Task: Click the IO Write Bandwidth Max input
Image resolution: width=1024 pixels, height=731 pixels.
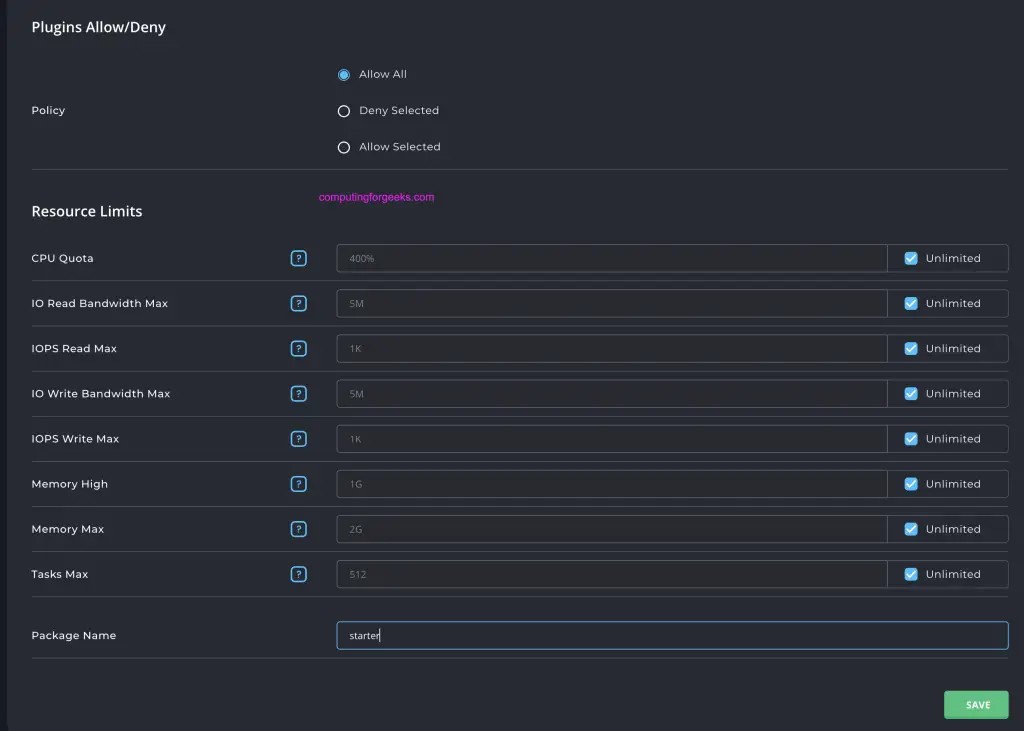Action: [x=612, y=393]
